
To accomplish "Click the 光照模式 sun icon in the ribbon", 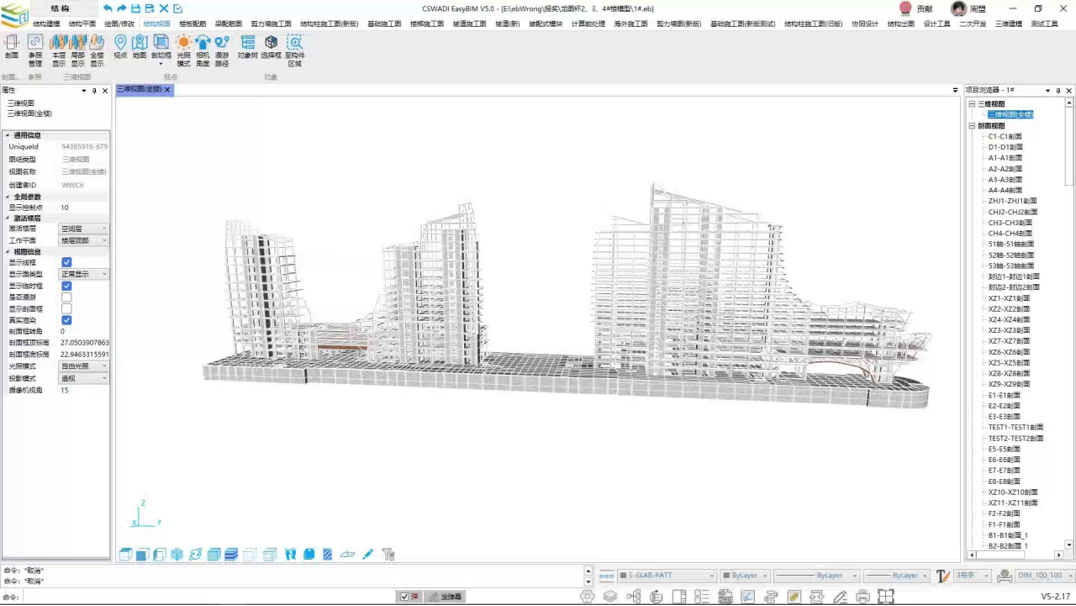I will click(183, 43).
